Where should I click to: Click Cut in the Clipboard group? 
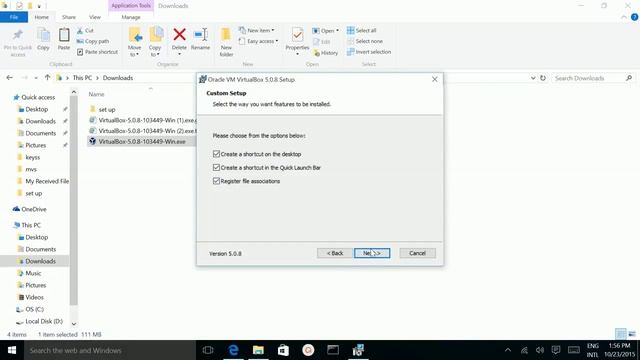[x=85, y=31]
